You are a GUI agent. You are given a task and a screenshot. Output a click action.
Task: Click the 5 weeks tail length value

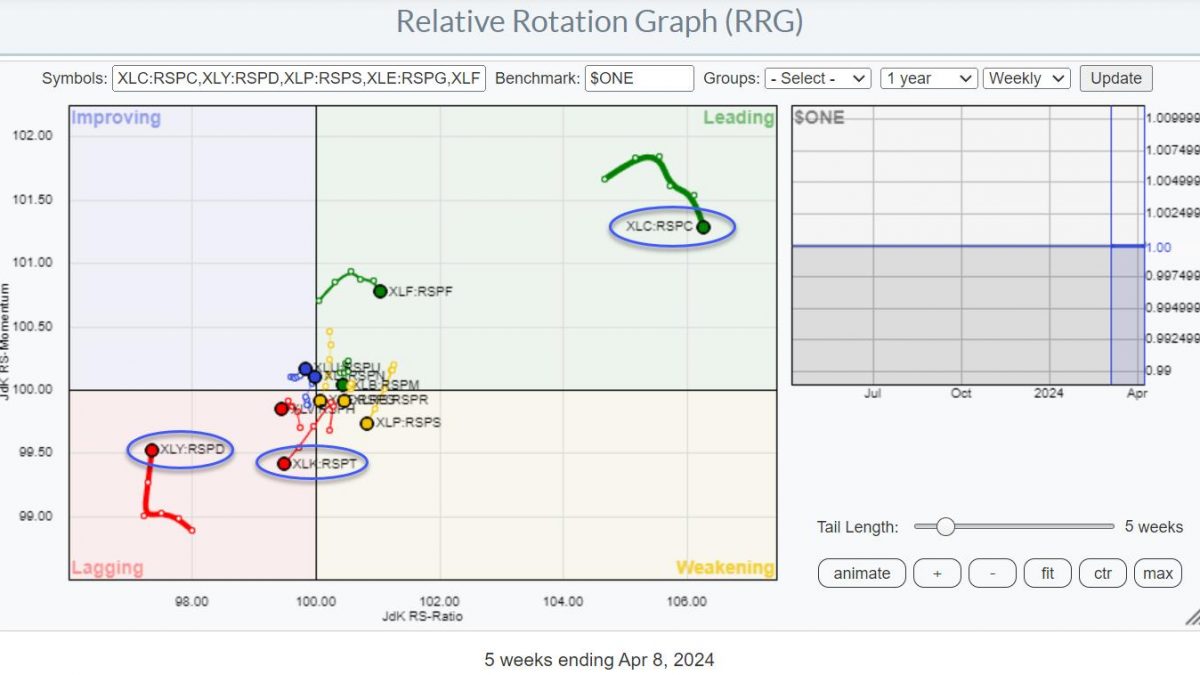pos(1153,526)
